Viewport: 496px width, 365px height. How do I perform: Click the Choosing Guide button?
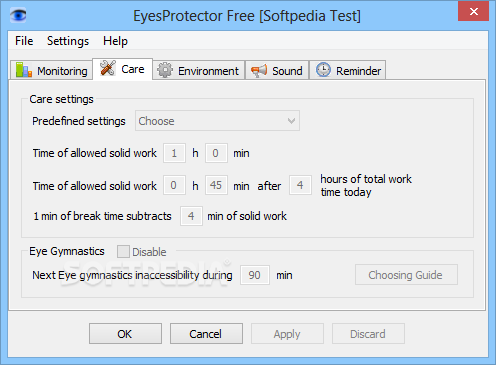[x=406, y=275]
